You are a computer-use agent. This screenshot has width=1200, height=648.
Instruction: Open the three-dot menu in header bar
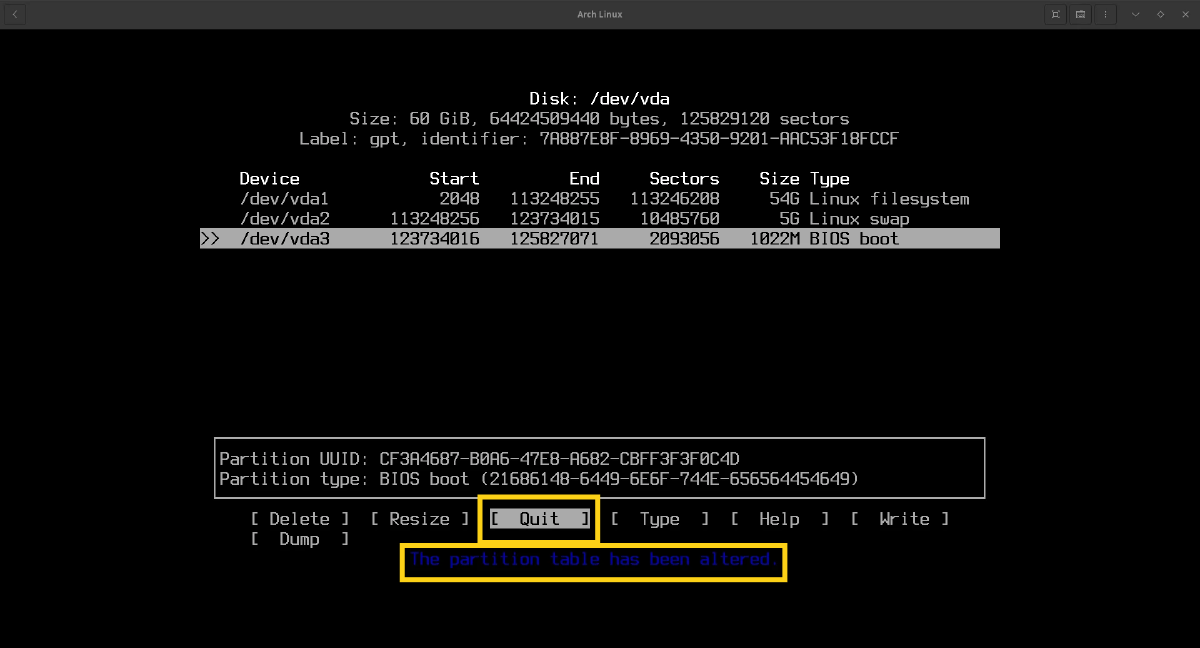pyautogui.click(x=1105, y=14)
